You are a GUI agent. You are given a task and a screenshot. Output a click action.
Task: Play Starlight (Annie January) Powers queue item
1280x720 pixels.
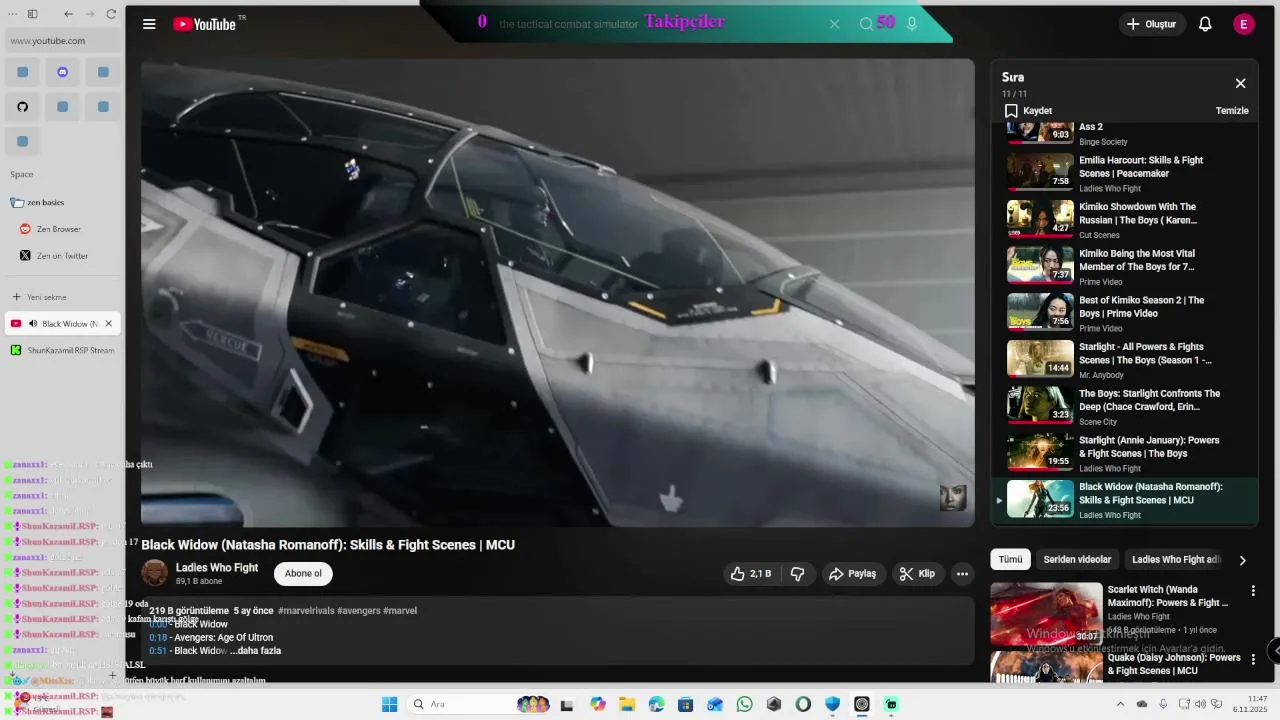(1125, 453)
